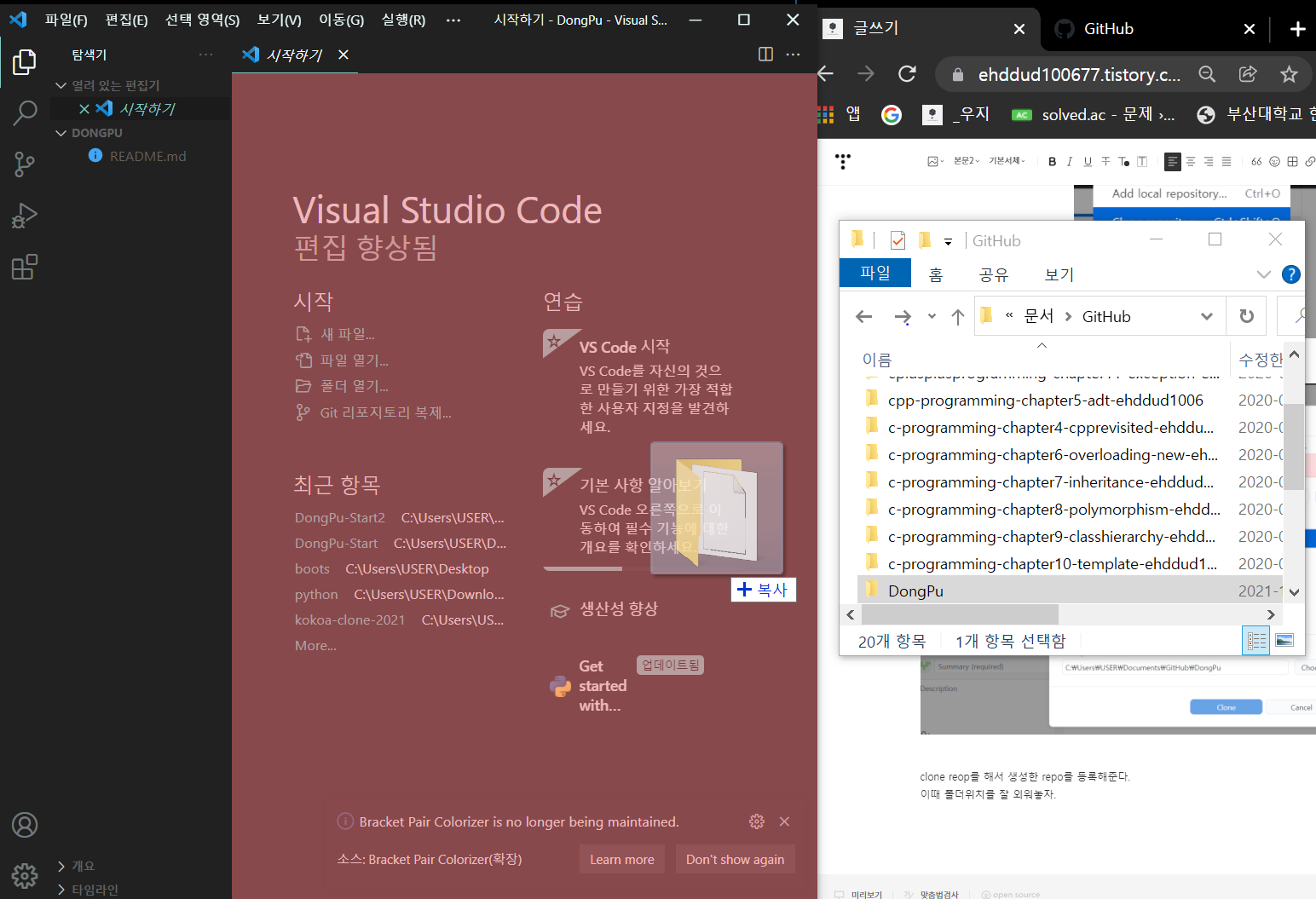Click the Learn more notification button
This screenshot has width=1316, height=899.
622,859
